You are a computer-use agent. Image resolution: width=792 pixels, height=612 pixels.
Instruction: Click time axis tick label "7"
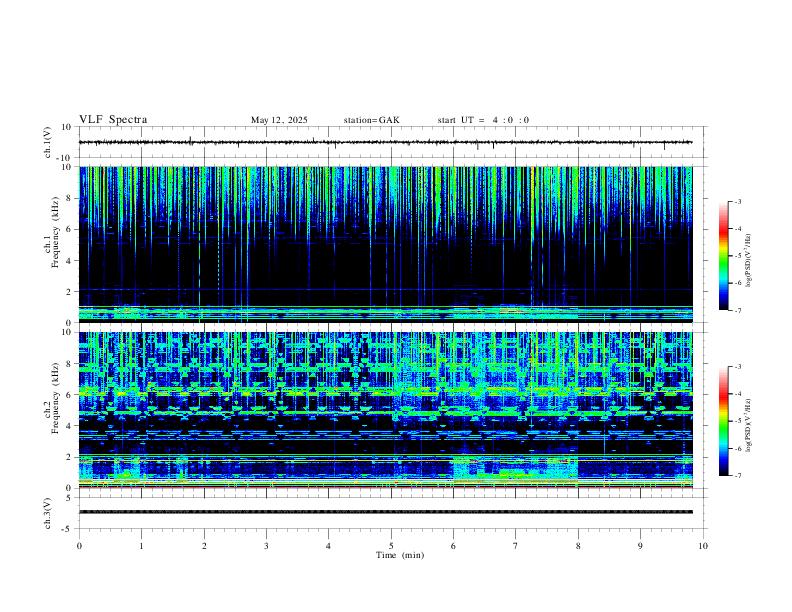pyautogui.click(x=516, y=546)
